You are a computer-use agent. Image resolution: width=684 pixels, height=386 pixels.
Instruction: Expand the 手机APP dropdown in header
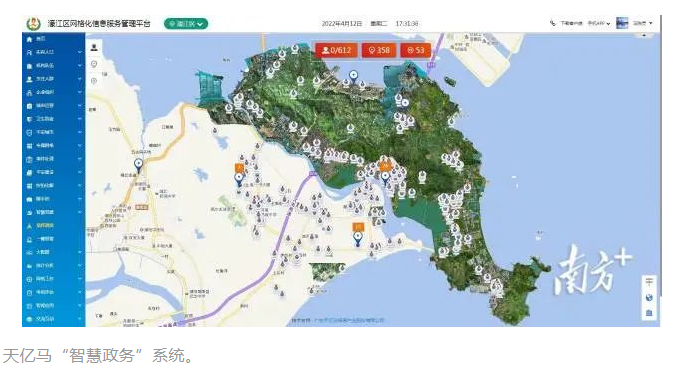point(598,23)
